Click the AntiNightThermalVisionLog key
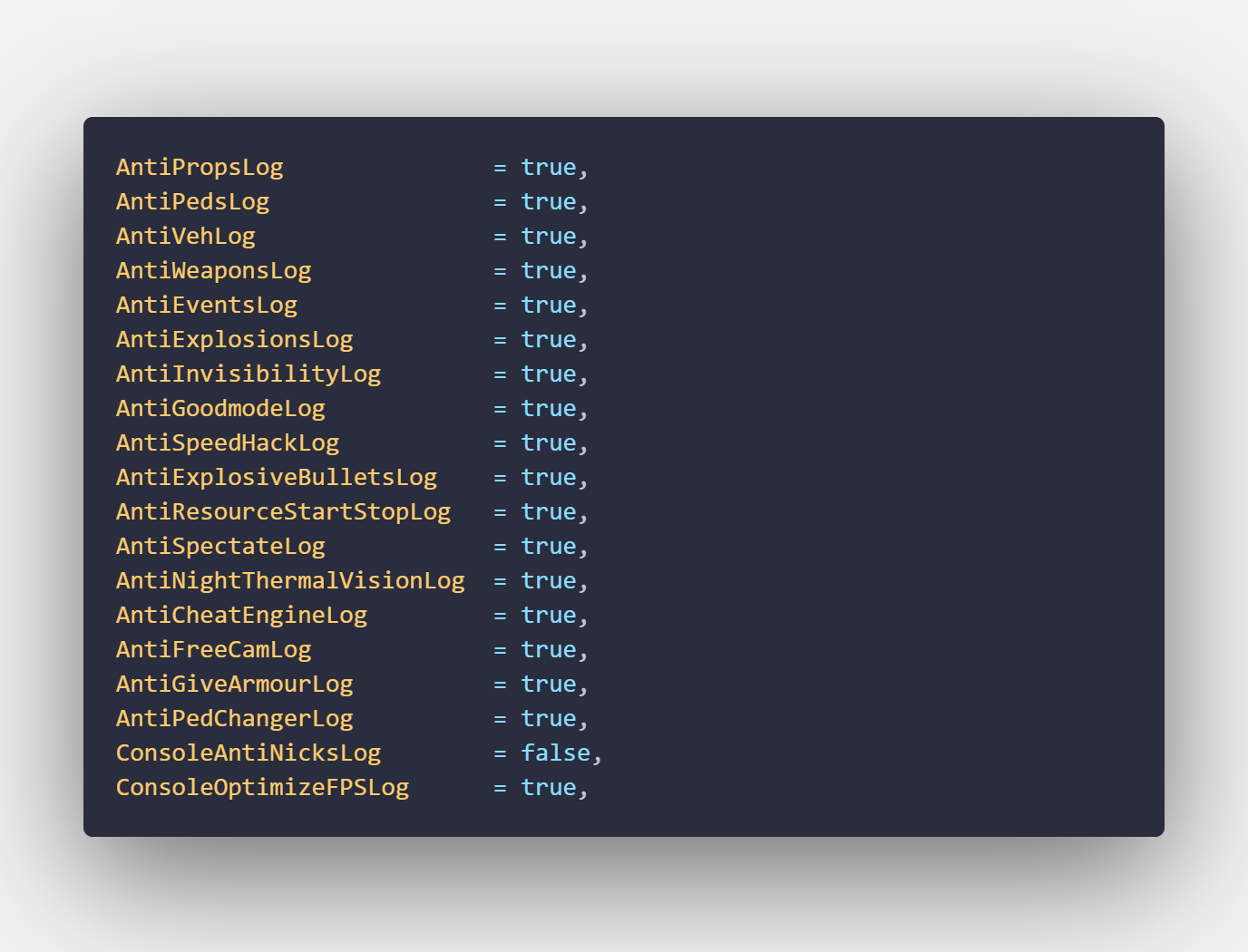Screen dimensions: 1248x952 point(290,581)
